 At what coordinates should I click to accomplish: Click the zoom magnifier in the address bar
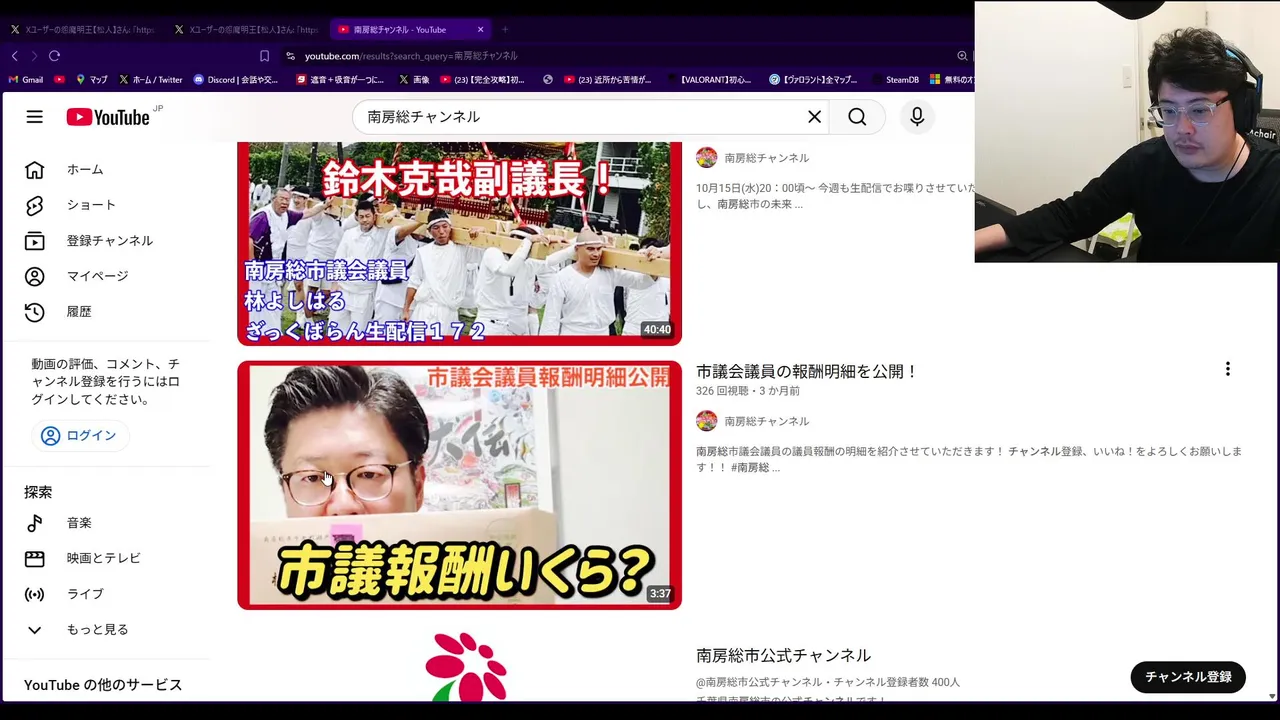962,56
